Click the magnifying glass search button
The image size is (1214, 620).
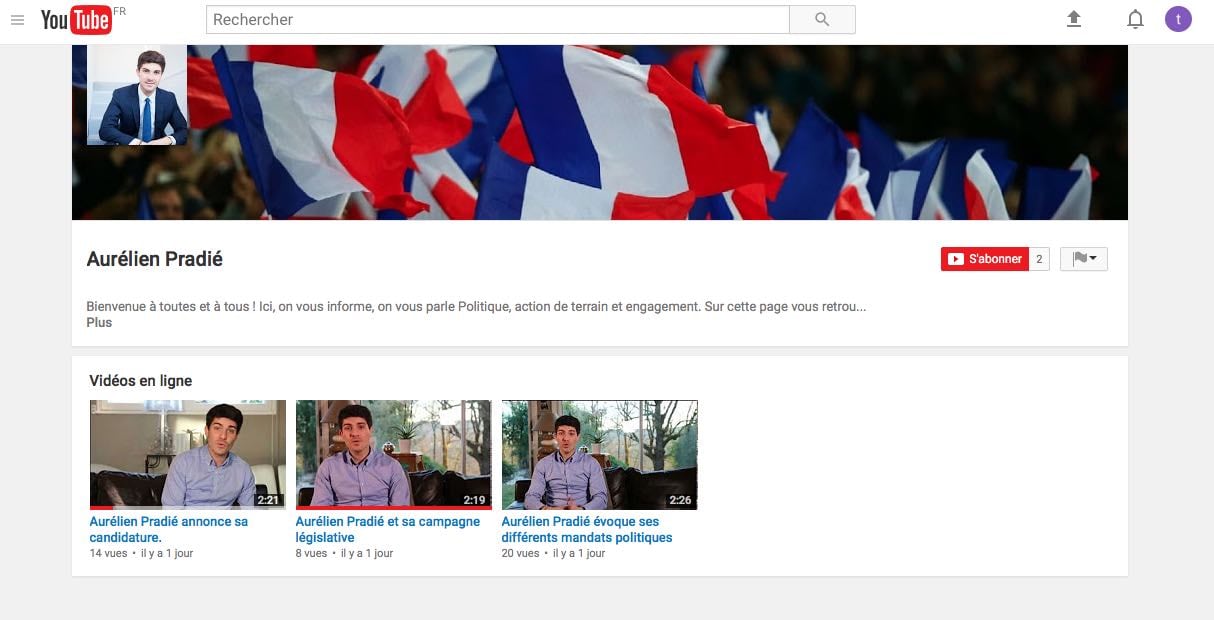[x=822, y=20]
